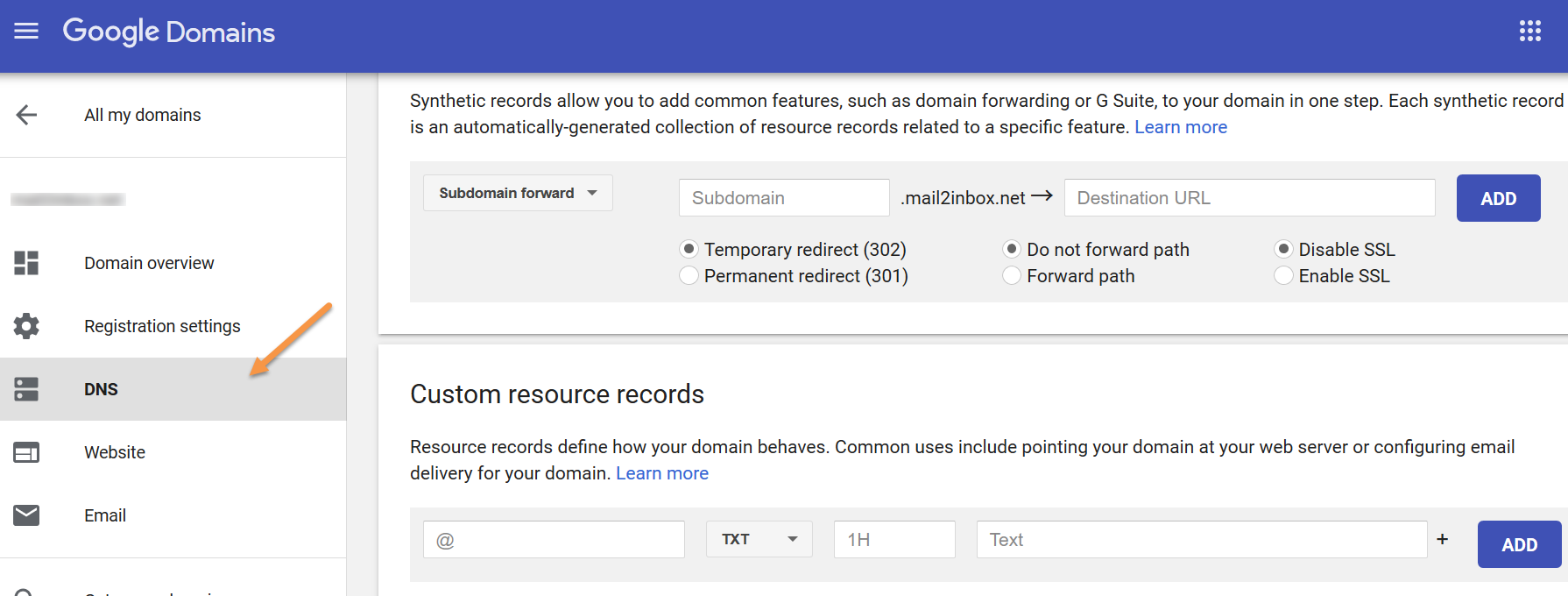Viewport: 1568px width, 596px height.
Task: Click ADD for subdomain forward
Action: (1498, 198)
